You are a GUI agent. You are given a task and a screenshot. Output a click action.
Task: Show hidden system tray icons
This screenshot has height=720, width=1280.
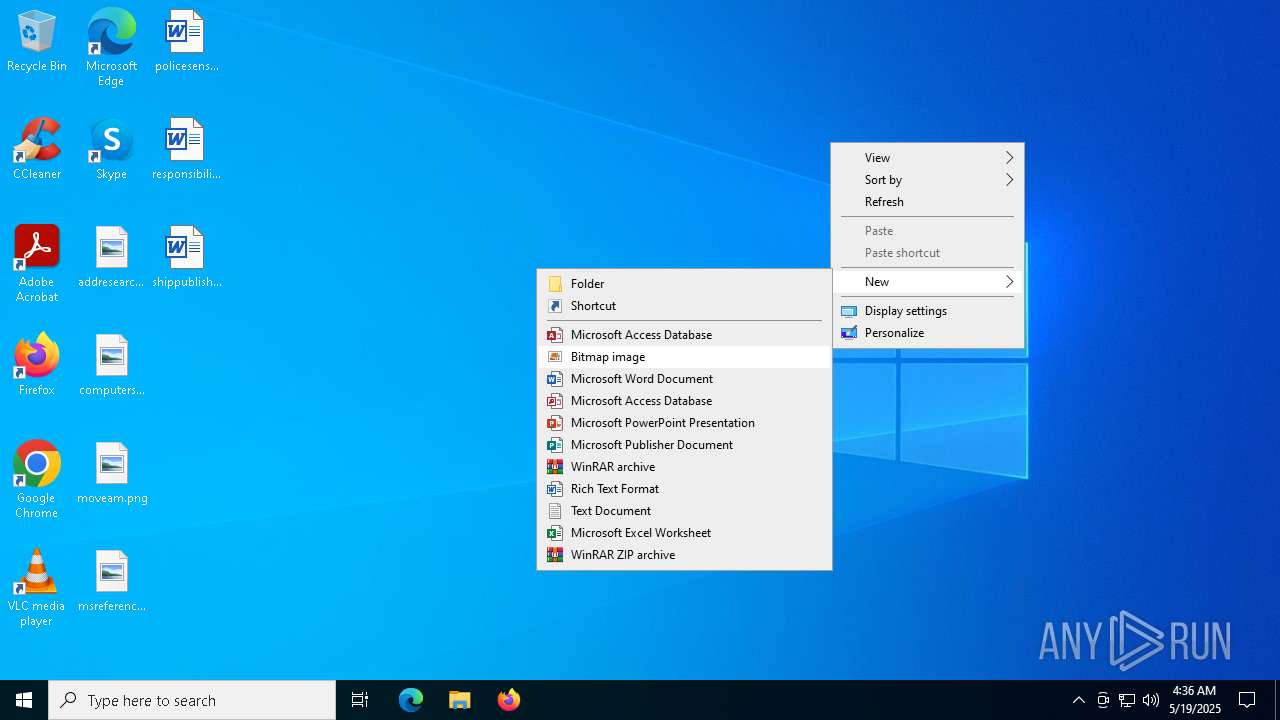point(1078,700)
